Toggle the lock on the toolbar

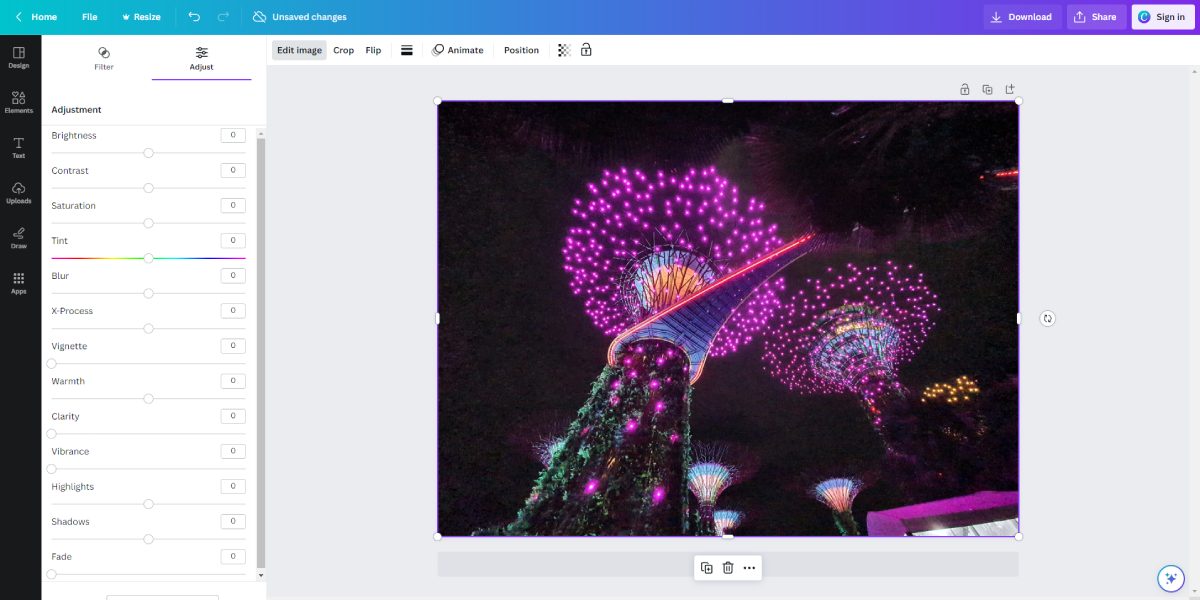[x=587, y=49]
